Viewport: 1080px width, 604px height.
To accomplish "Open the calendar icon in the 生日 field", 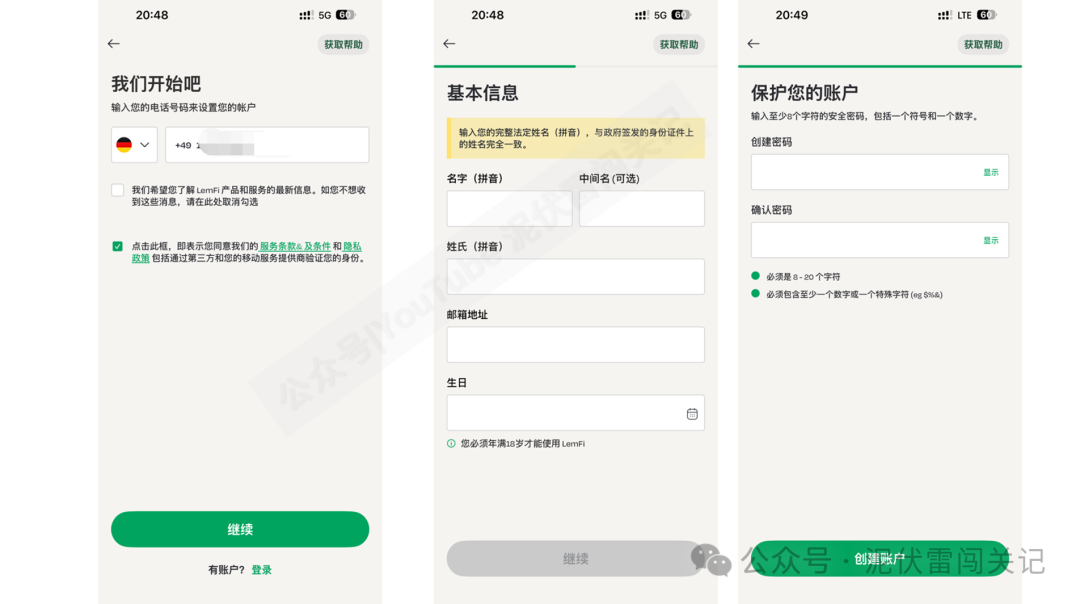I will click(x=692, y=413).
